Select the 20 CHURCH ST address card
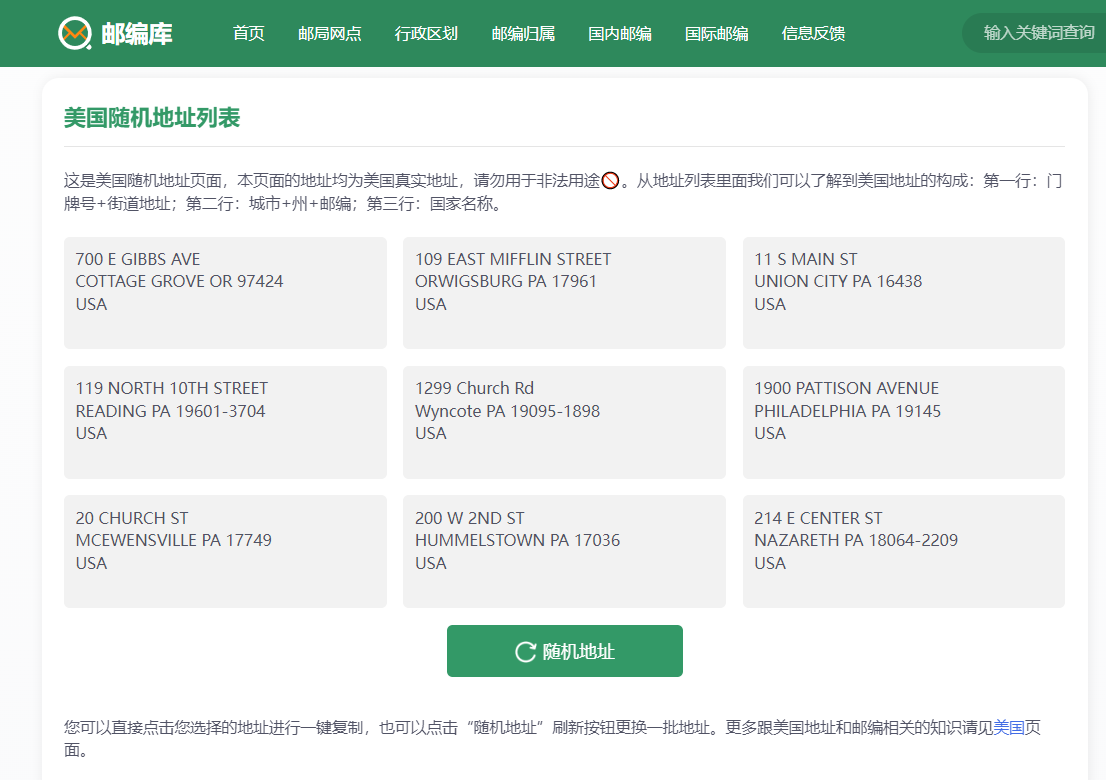The image size is (1106, 780). [225, 551]
